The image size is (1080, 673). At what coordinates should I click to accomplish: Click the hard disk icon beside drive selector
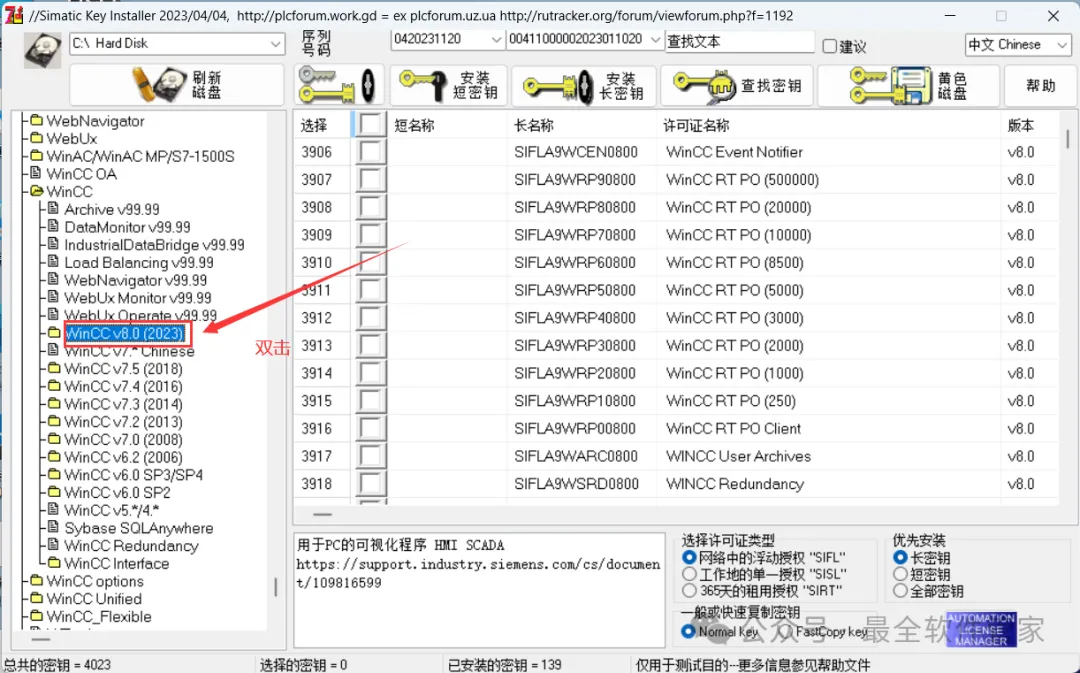point(43,50)
